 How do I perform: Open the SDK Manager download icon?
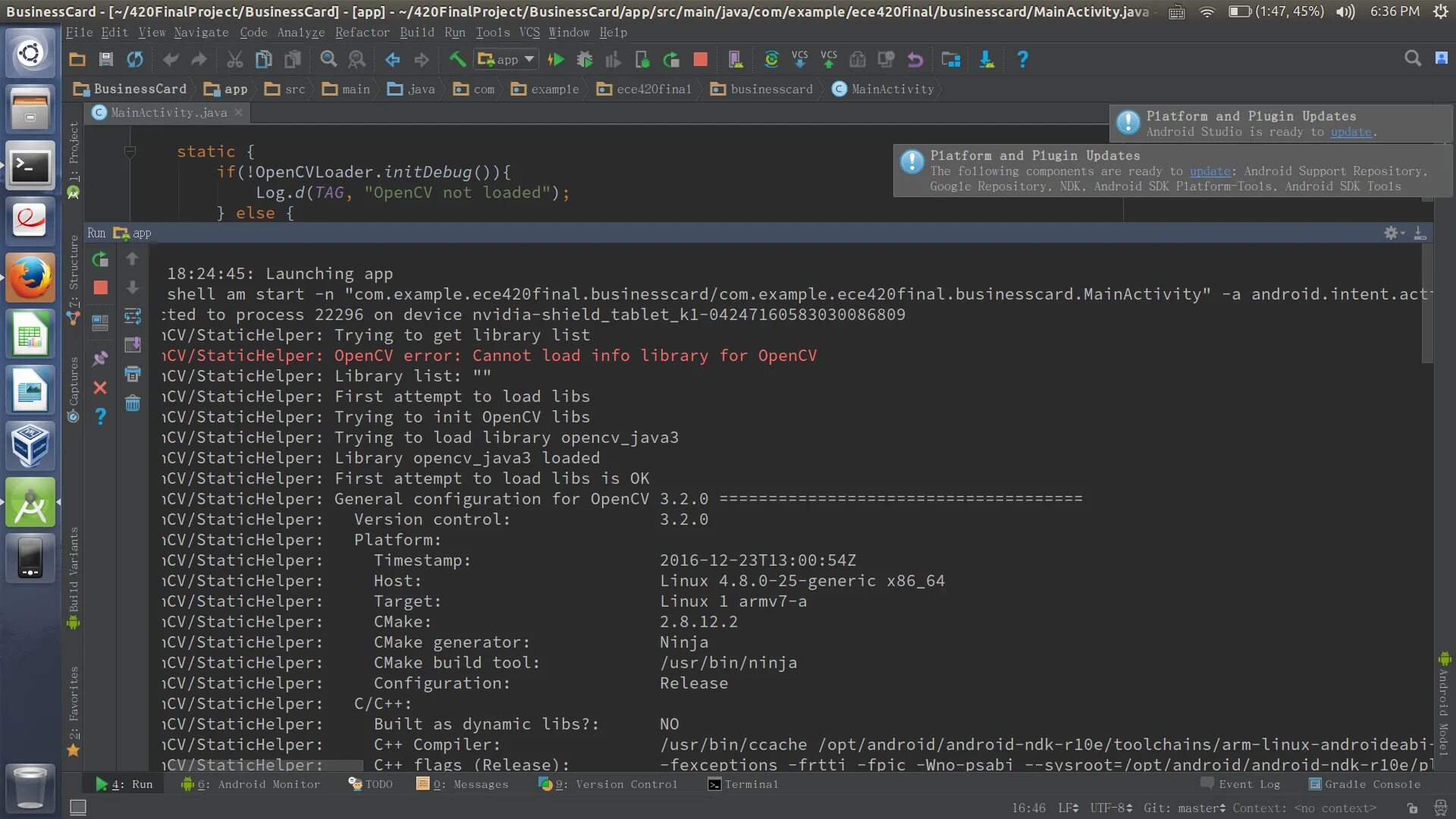pyautogui.click(x=987, y=59)
